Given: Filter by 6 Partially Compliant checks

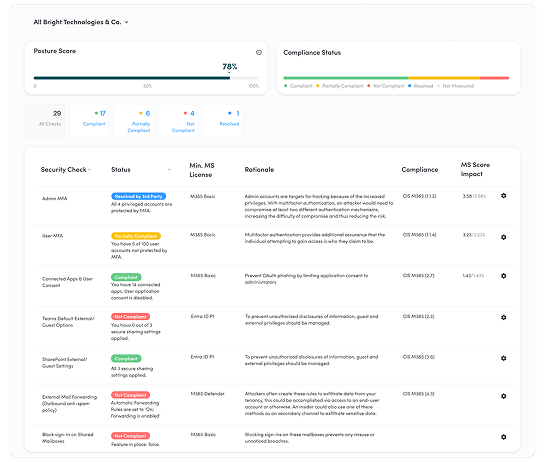Looking at the screenshot, I should pyautogui.click(x=133, y=121).
